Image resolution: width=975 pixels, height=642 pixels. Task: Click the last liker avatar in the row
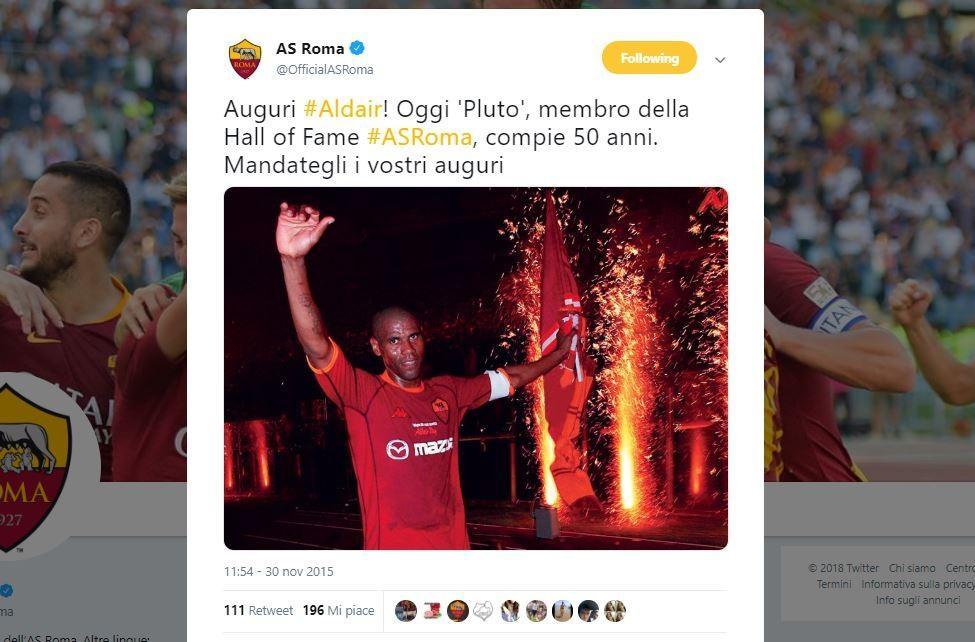pos(615,611)
